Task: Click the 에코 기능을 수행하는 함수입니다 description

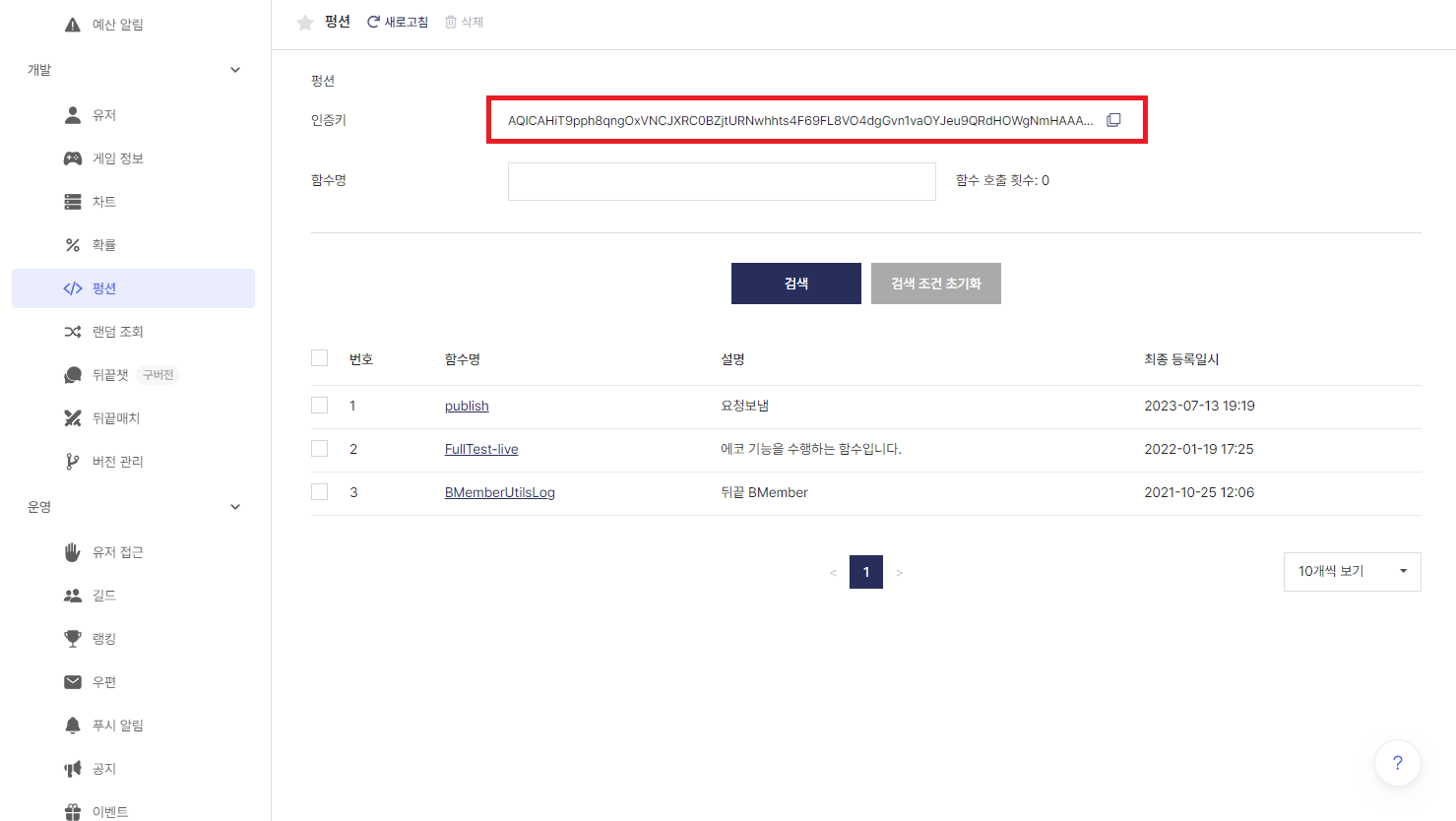Action: coord(811,449)
